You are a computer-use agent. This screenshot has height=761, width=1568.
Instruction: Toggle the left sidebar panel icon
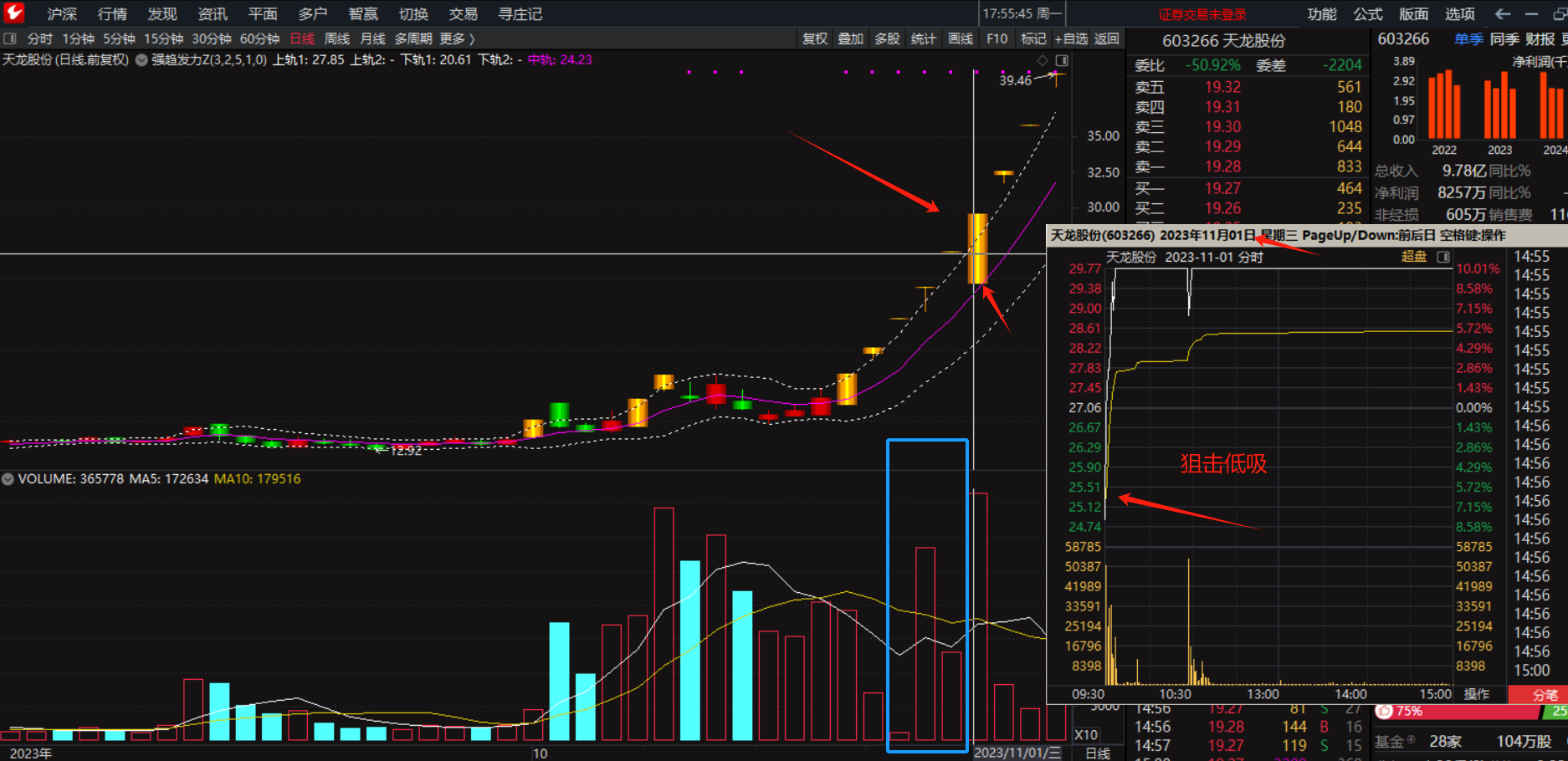(10, 38)
